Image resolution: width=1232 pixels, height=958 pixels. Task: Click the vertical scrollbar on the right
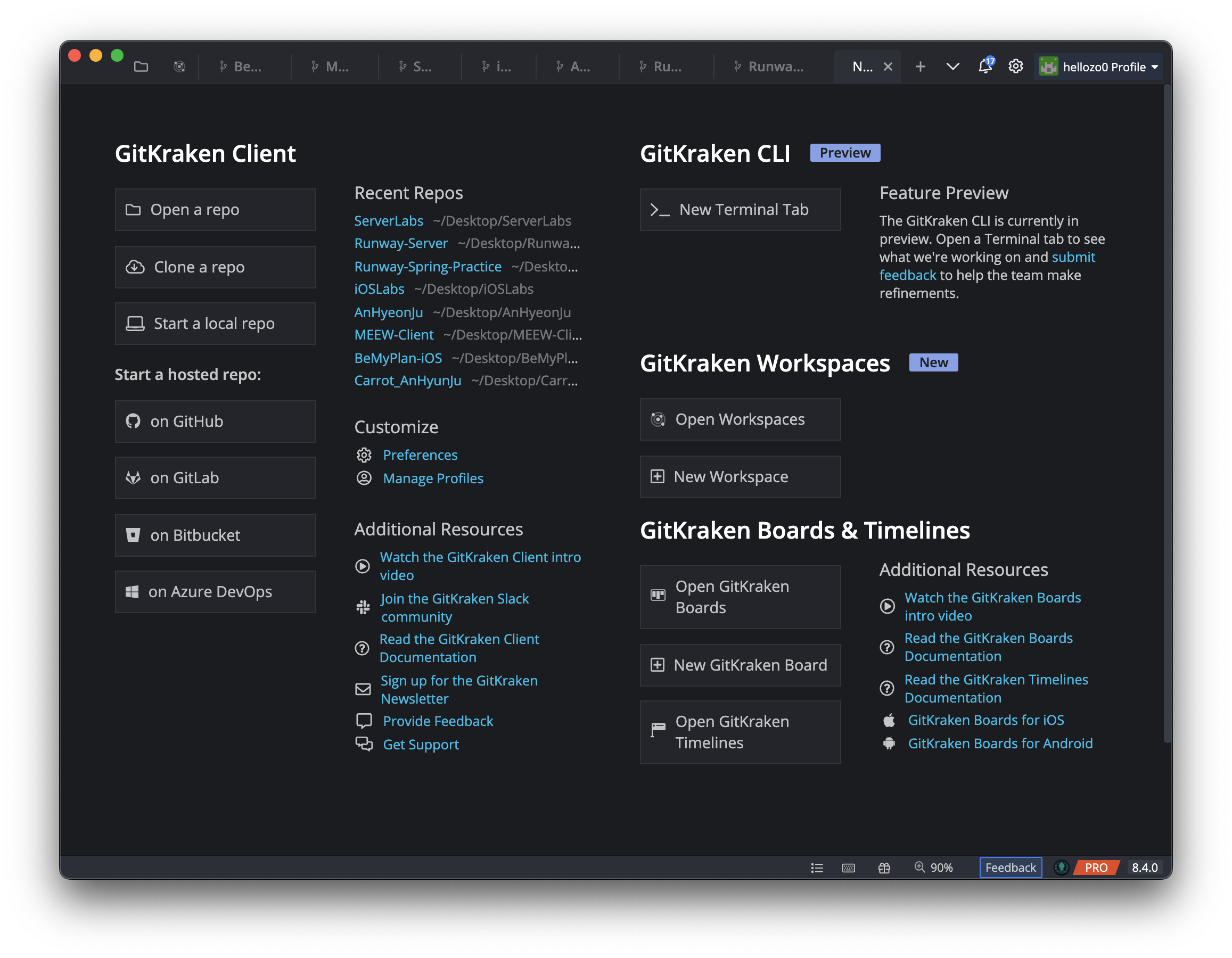point(1167,411)
